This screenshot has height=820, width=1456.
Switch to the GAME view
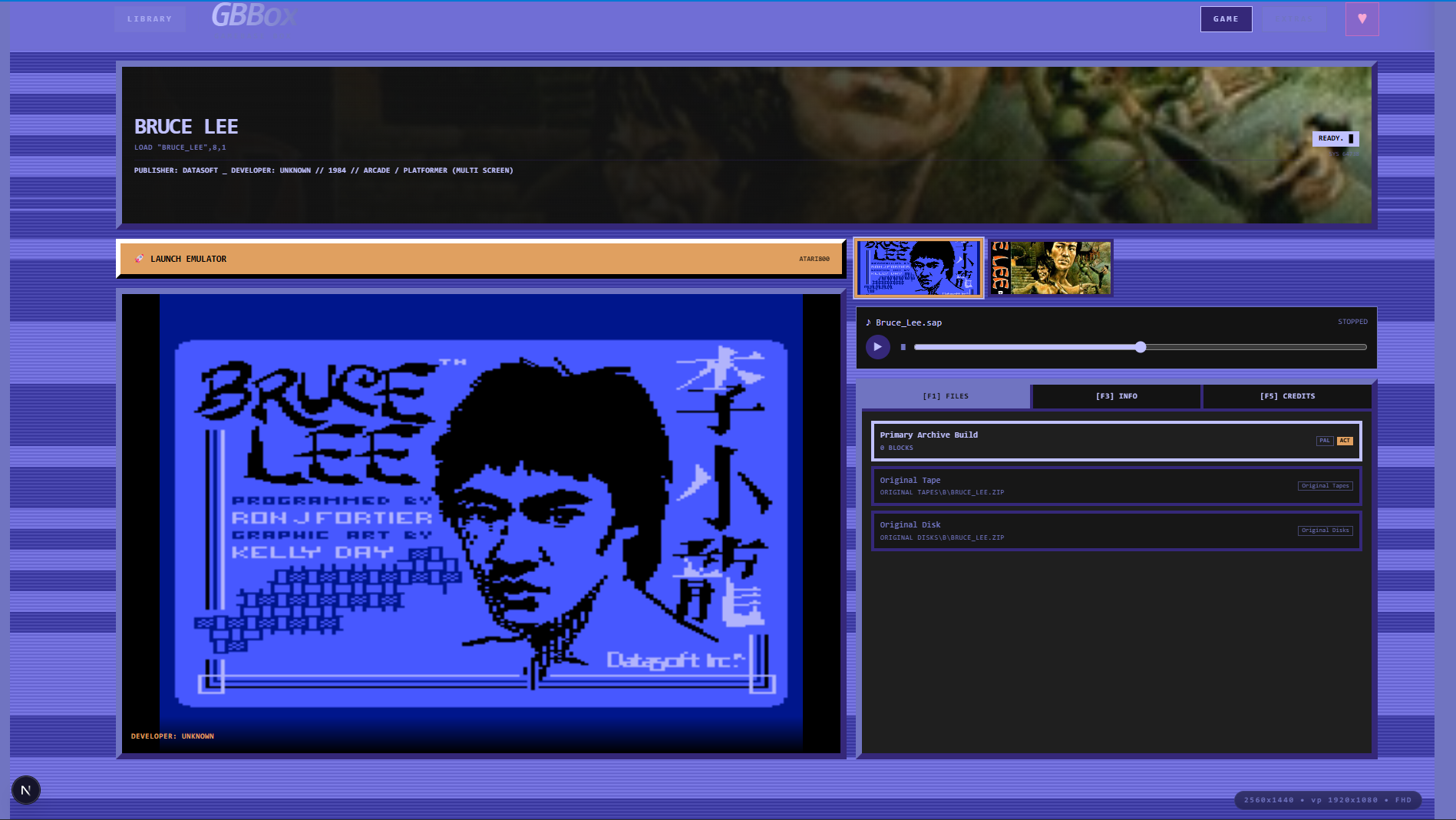point(1226,19)
